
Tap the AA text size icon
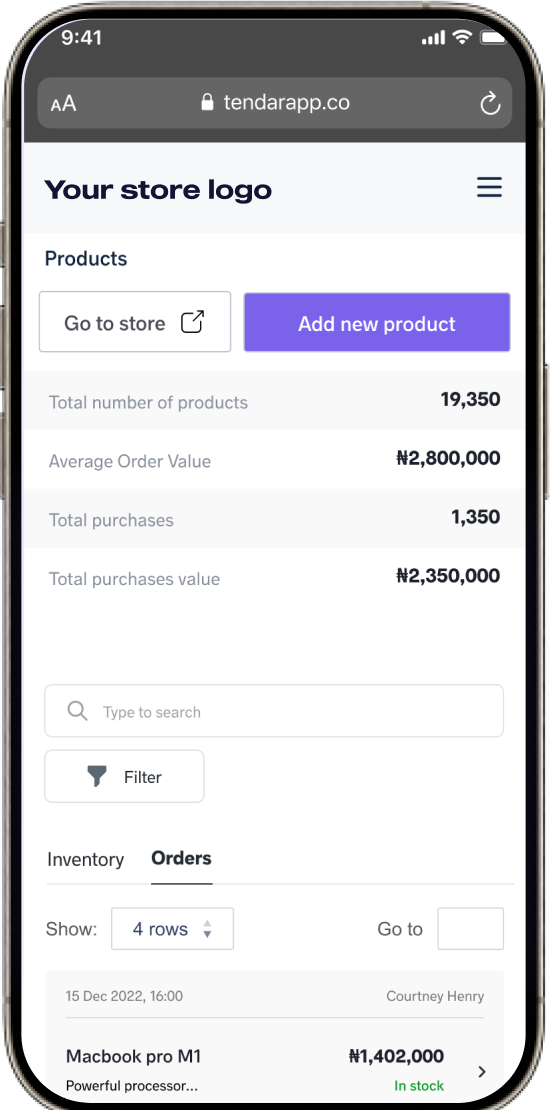click(64, 104)
